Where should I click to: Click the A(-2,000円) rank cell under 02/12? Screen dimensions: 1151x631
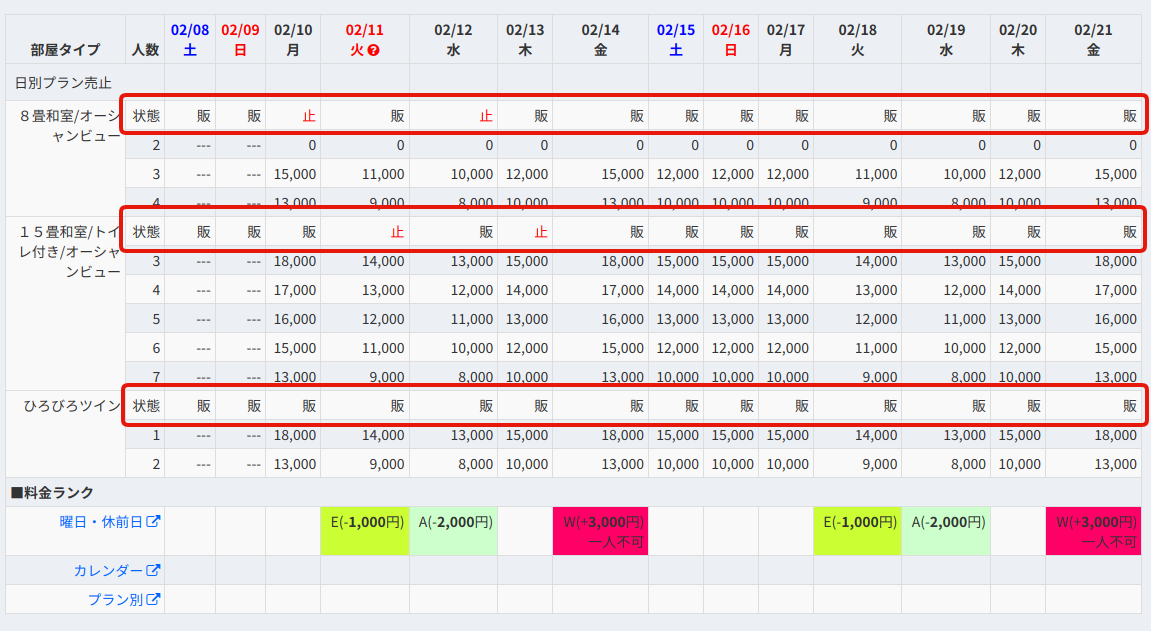click(x=454, y=530)
